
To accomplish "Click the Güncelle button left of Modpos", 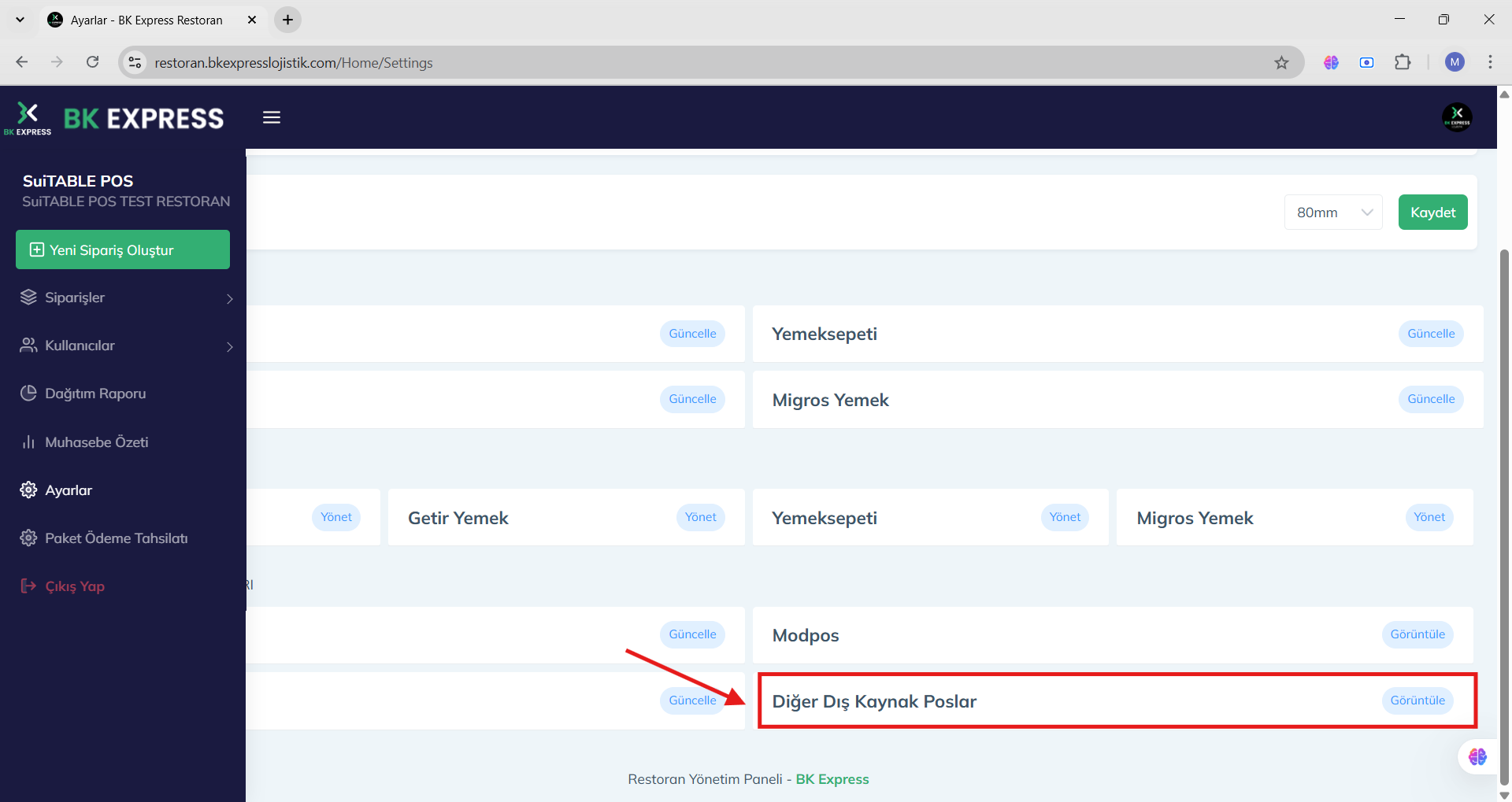I will pyautogui.click(x=692, y=634).
